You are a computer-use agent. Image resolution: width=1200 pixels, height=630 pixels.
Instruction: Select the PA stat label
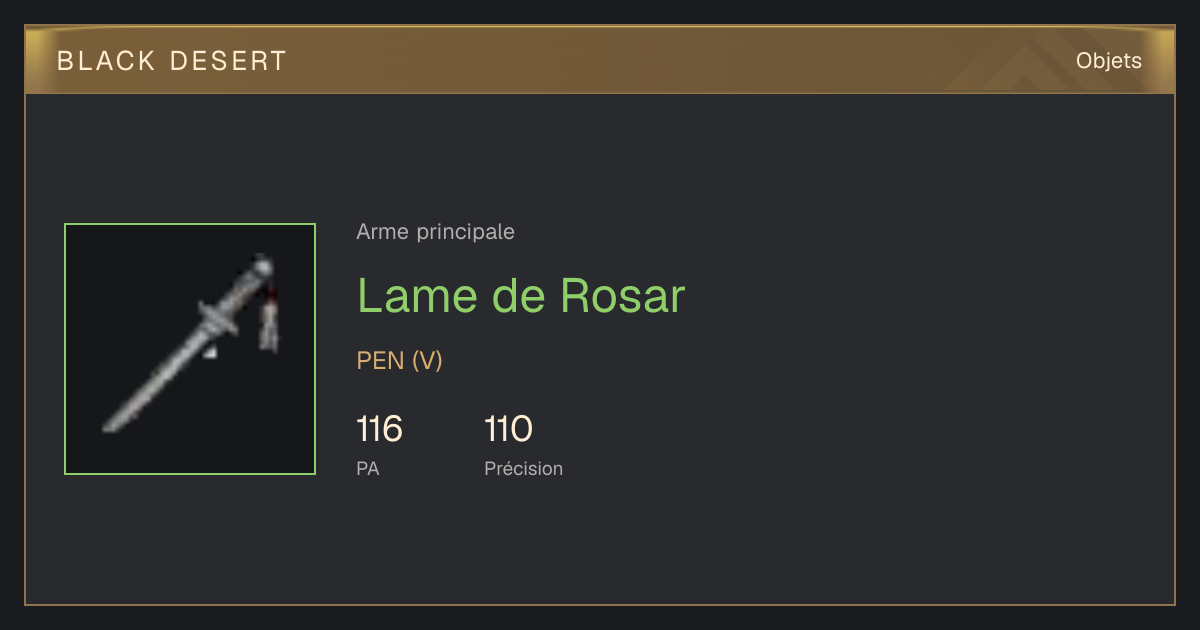coord(368,468)
